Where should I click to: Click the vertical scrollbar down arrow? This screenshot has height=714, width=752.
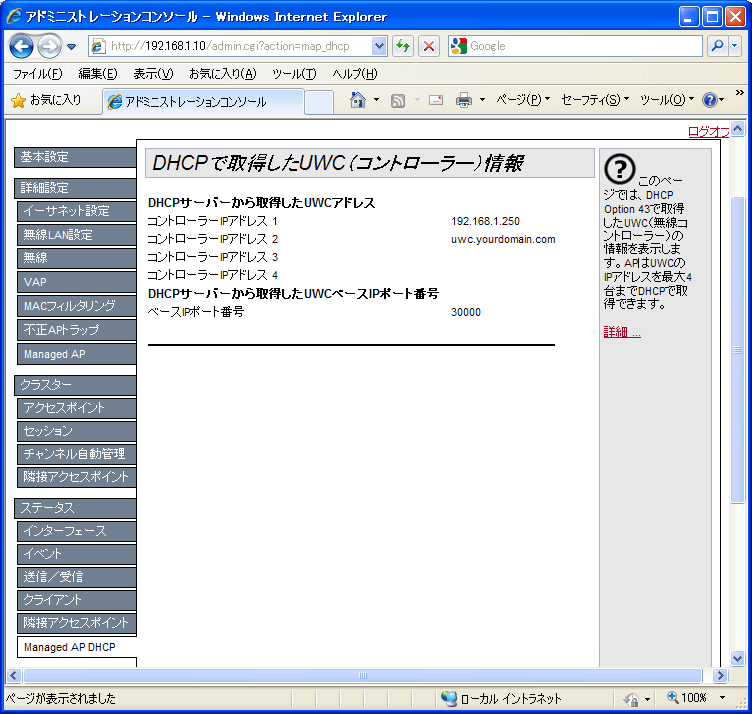pyautogui.click(x=737, y=658)
